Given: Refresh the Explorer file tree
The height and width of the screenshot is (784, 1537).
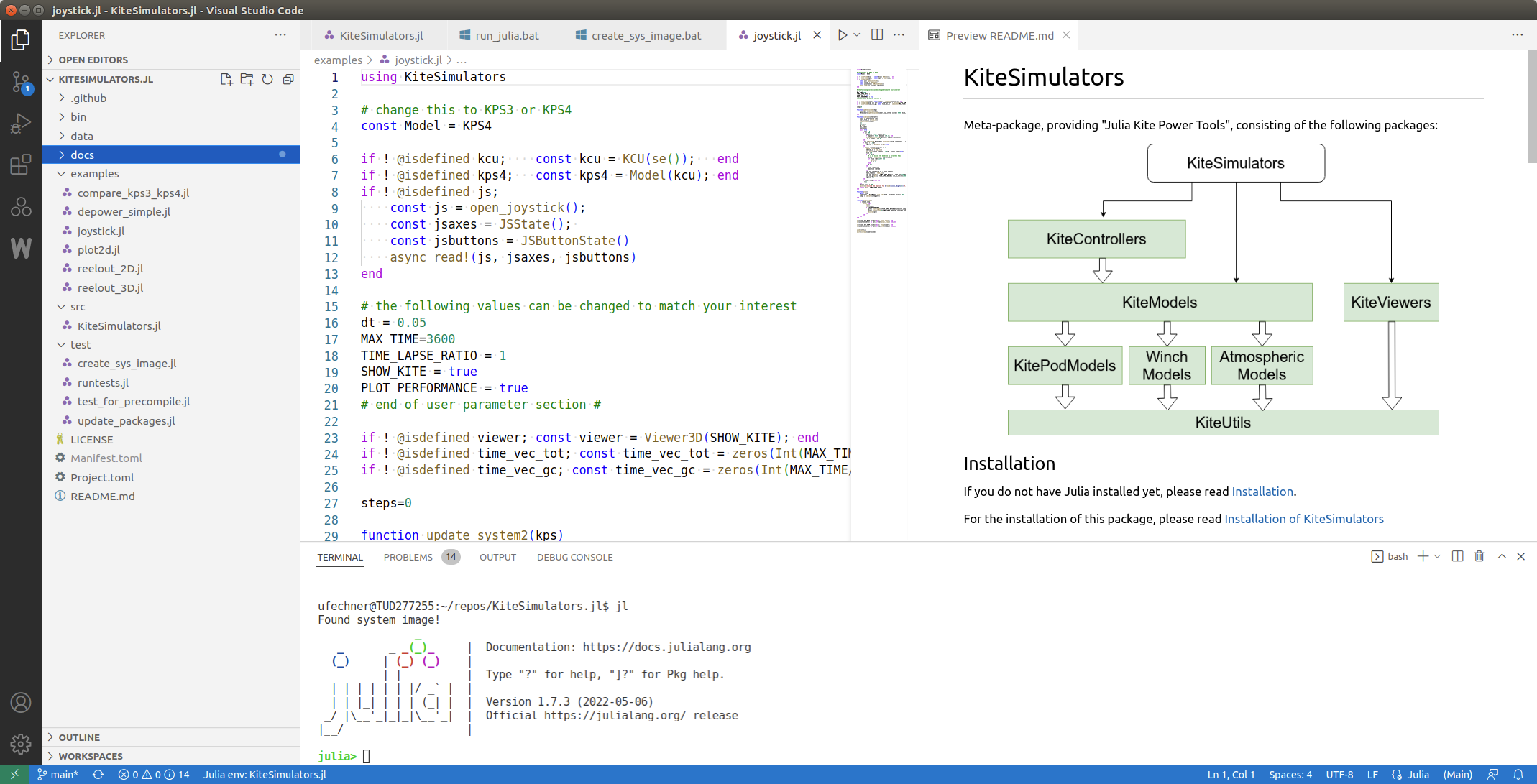Looking at the screenshot, I should point(267,79).
